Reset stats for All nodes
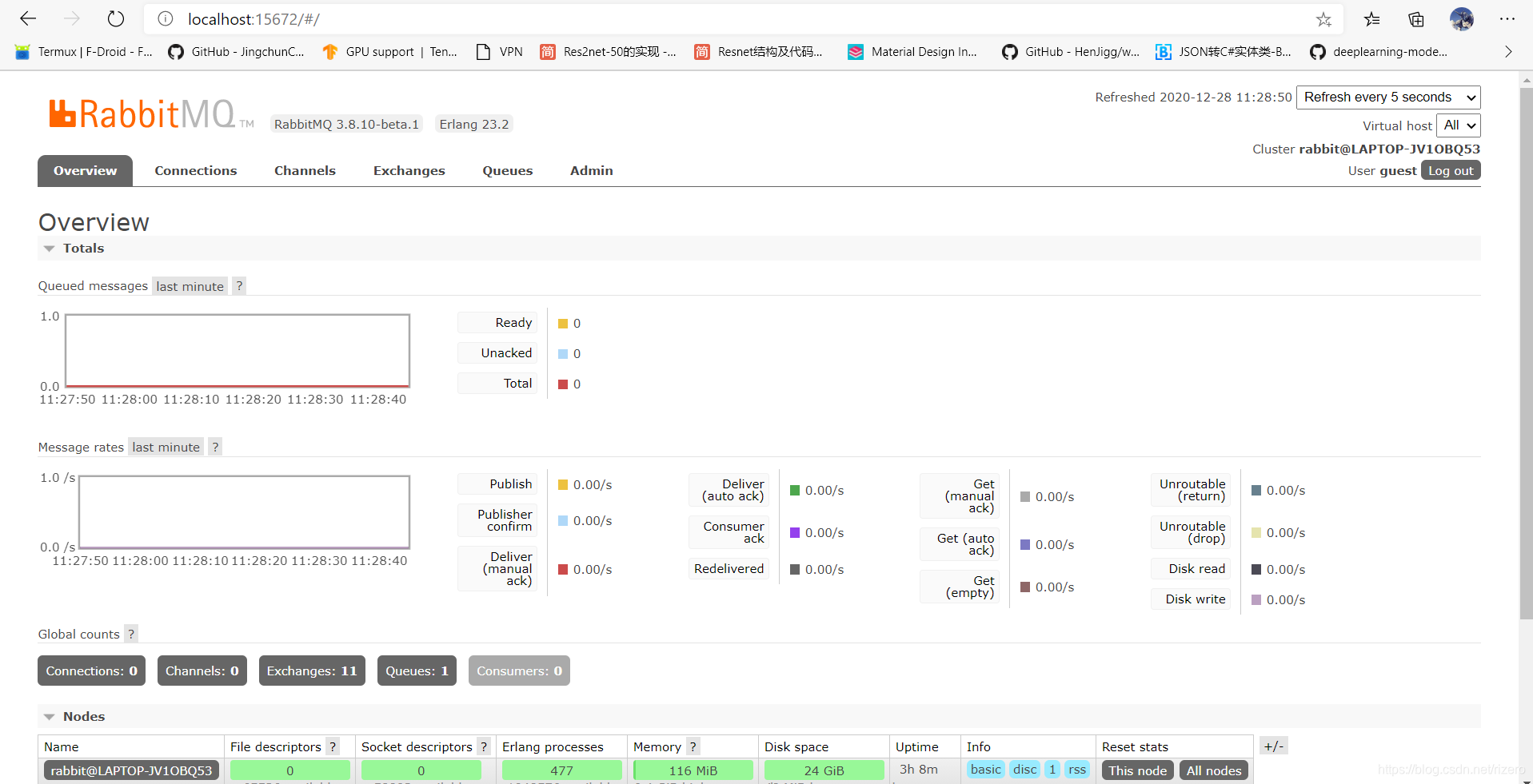 [x=1214, y=770]
